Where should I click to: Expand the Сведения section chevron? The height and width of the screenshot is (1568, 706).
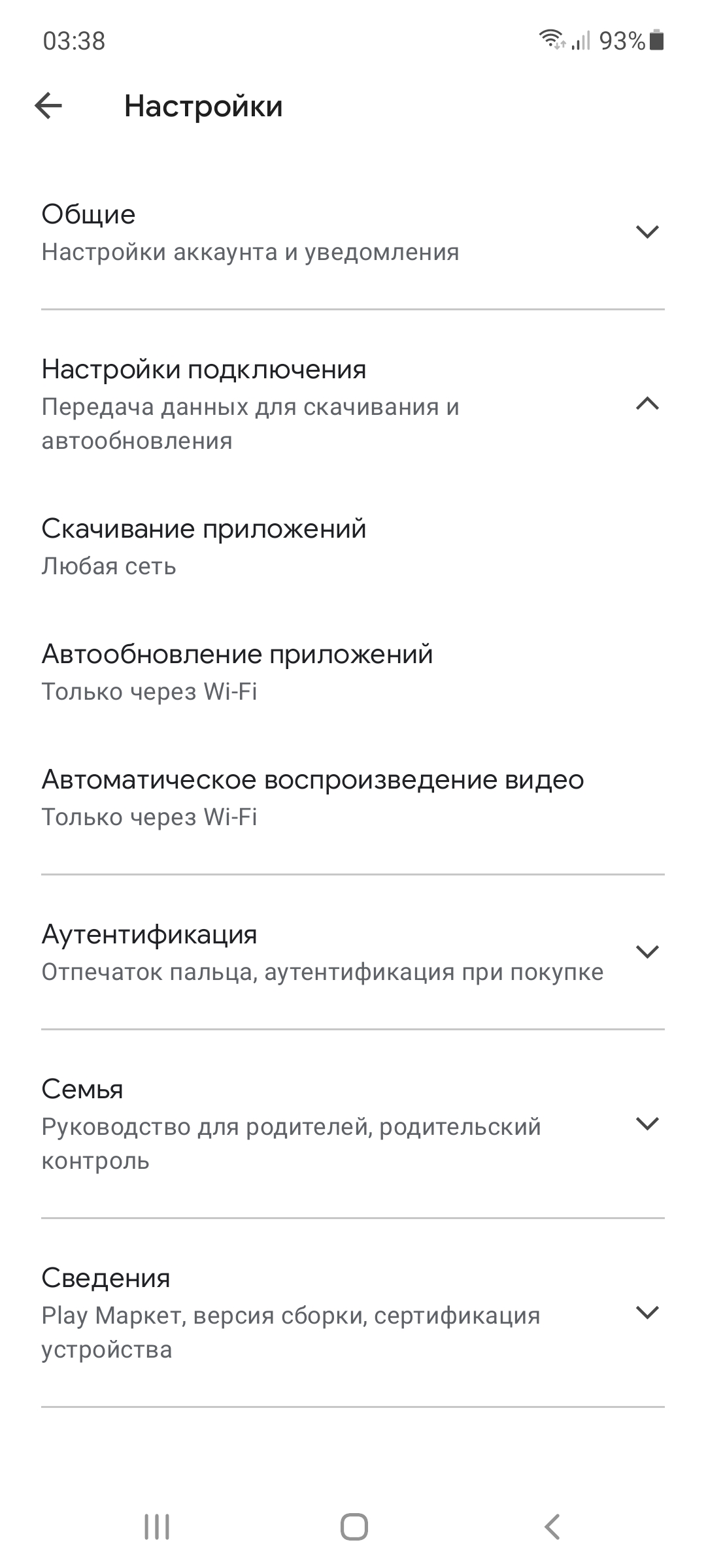647,1313
